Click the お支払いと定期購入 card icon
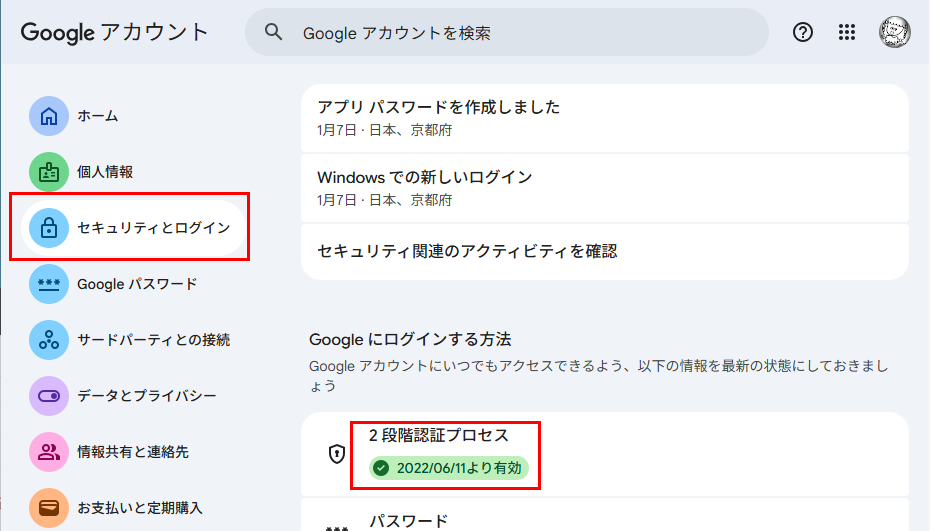Screen dimensions: 931x531 [x=49, y=508]
